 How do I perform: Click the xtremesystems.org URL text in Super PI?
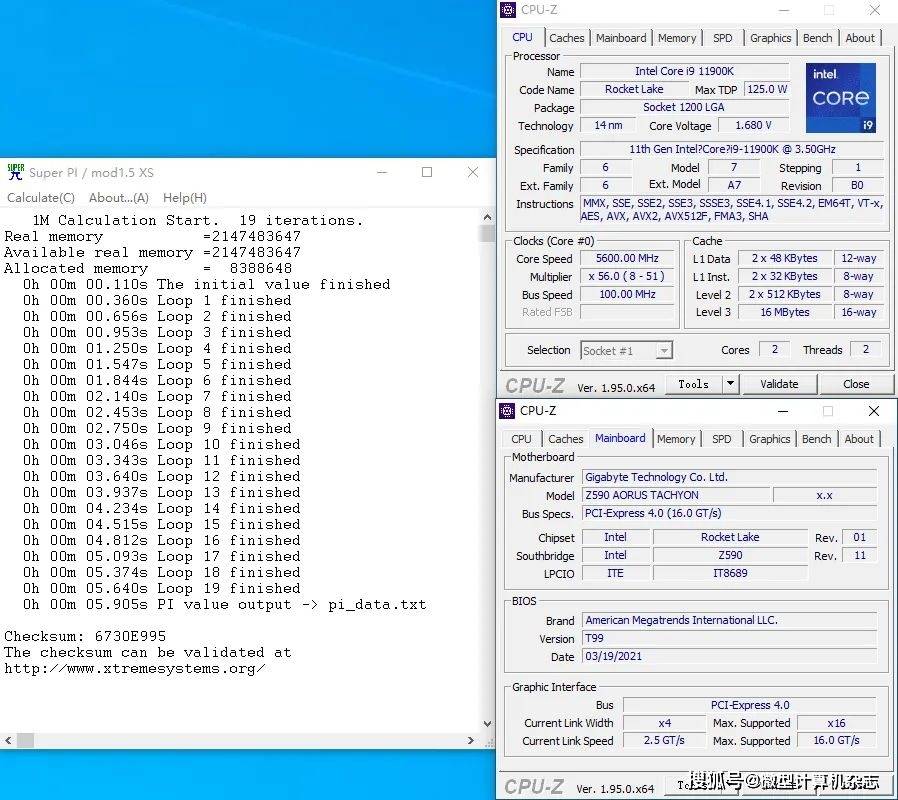coord(135,668)
